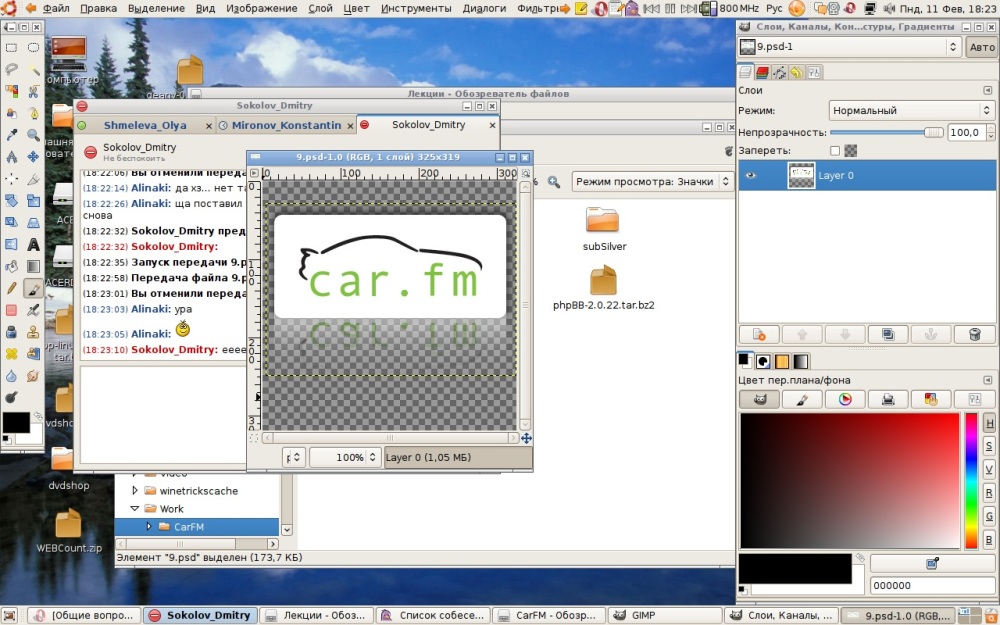The image size is (1000, 625).
Task: Select the Color Picker eyedropper tool
Action: point(11,135)
